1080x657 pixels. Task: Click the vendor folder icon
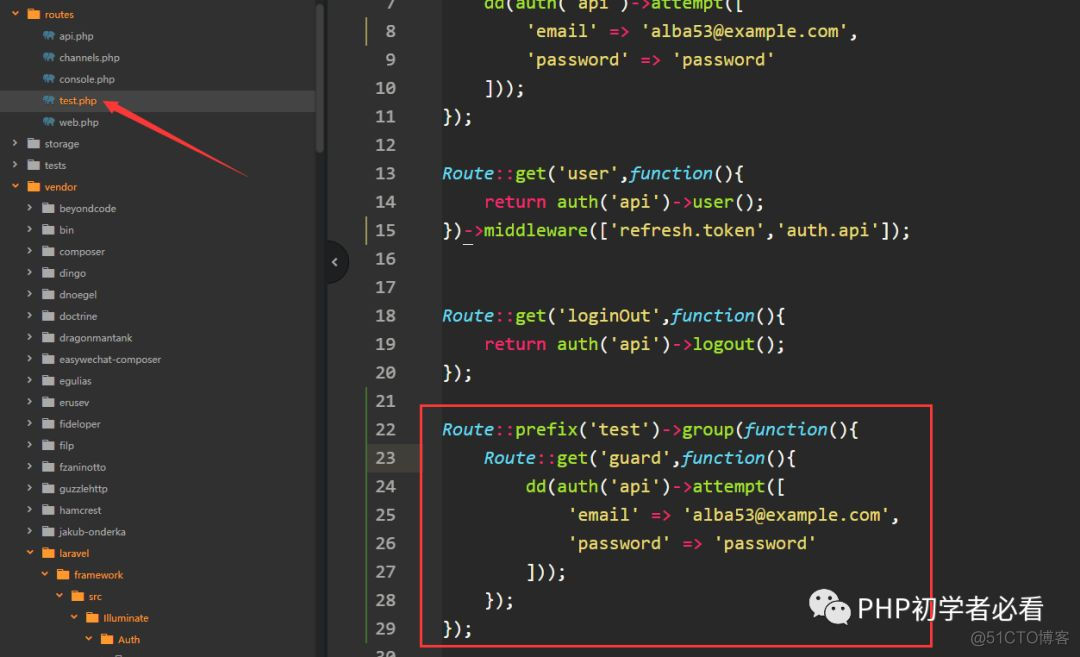click(x=33, y=186)
